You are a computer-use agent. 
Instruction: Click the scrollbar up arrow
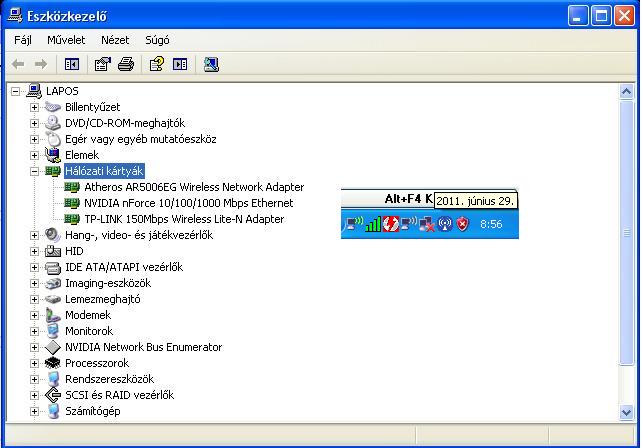[627, 91]
